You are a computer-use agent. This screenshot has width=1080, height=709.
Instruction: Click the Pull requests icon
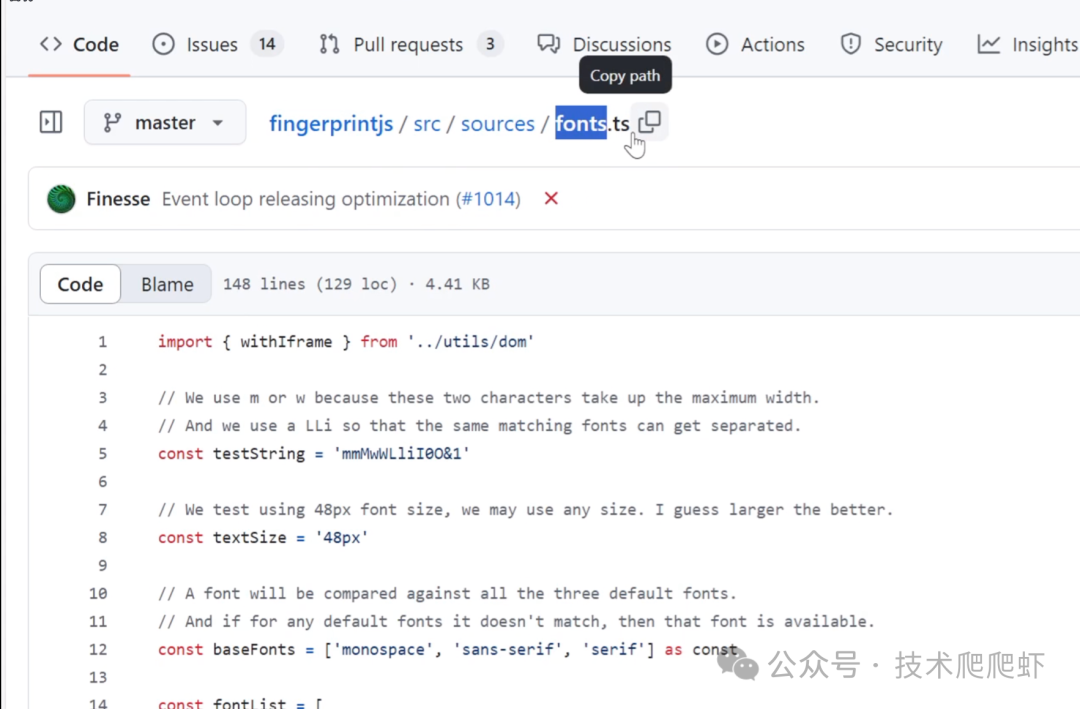(329, 44)
